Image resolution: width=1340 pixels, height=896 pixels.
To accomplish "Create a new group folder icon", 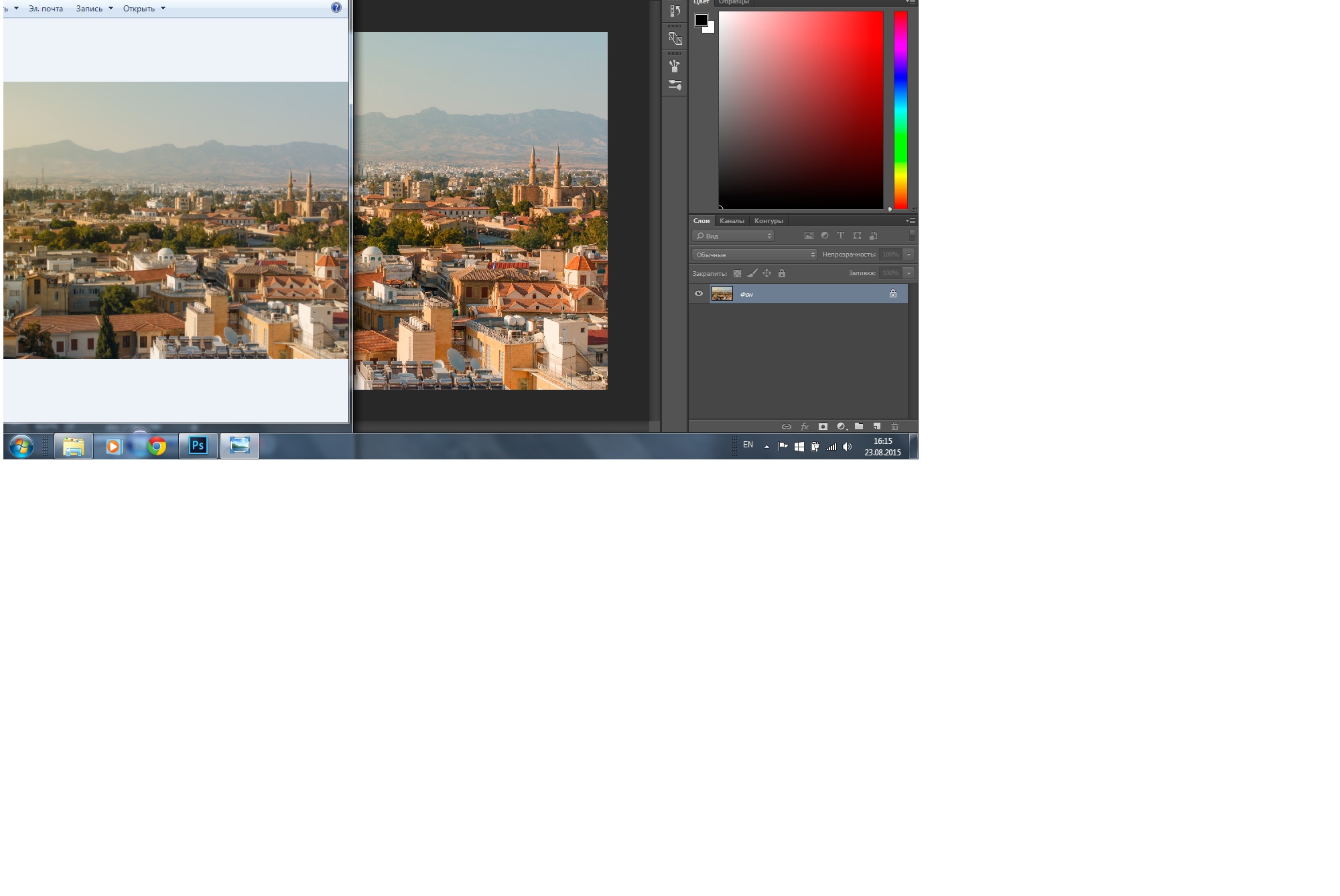I will point(859,427).
